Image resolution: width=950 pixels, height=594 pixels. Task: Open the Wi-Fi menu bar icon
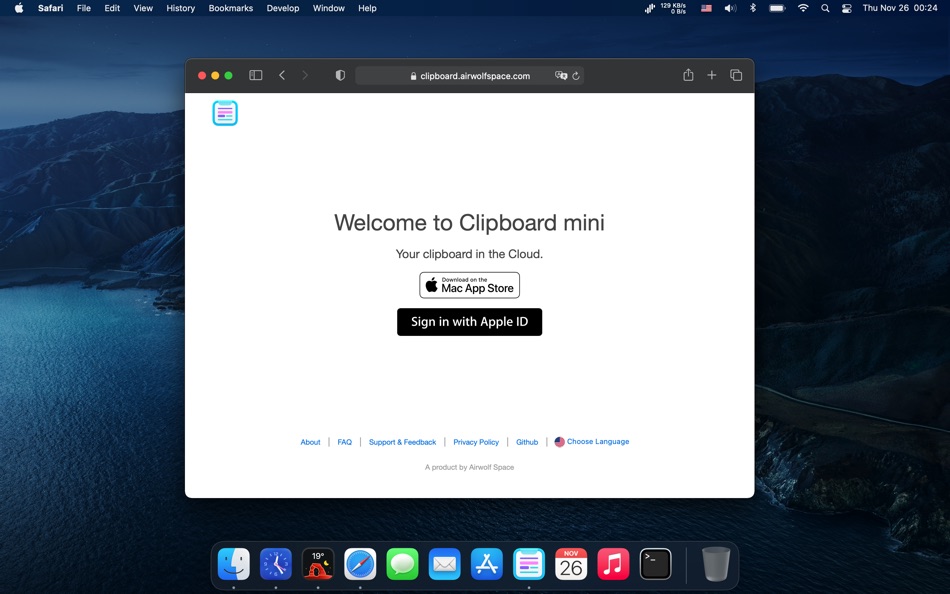803,8
